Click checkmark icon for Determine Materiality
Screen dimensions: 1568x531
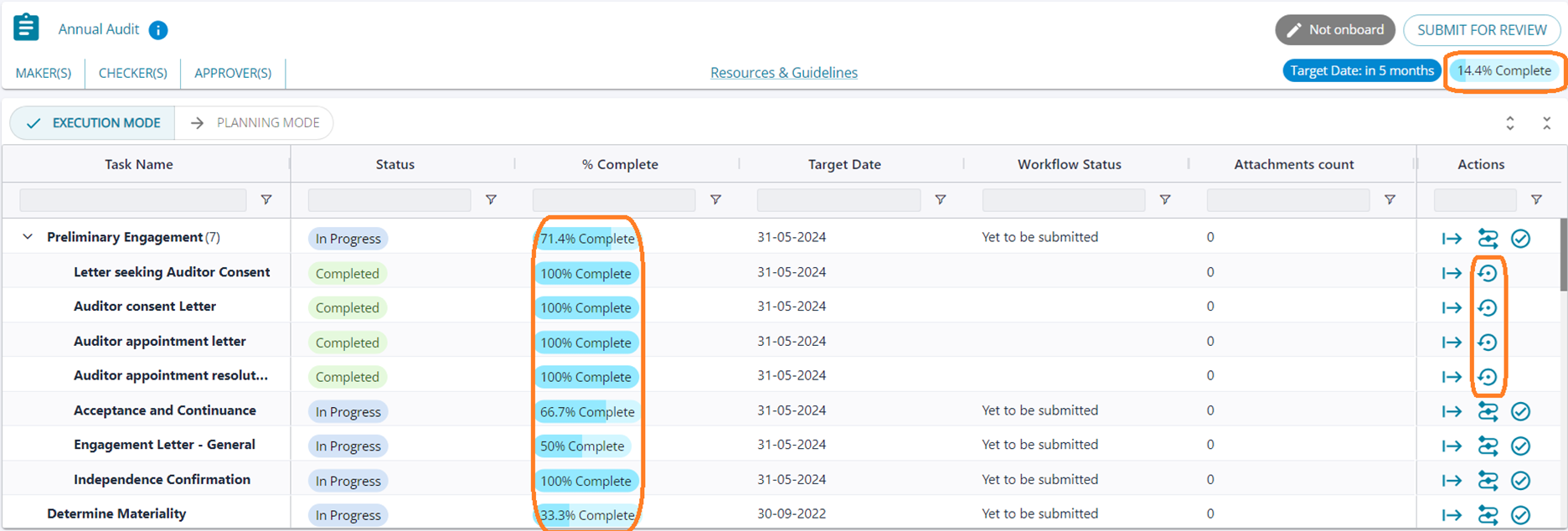1521,515
